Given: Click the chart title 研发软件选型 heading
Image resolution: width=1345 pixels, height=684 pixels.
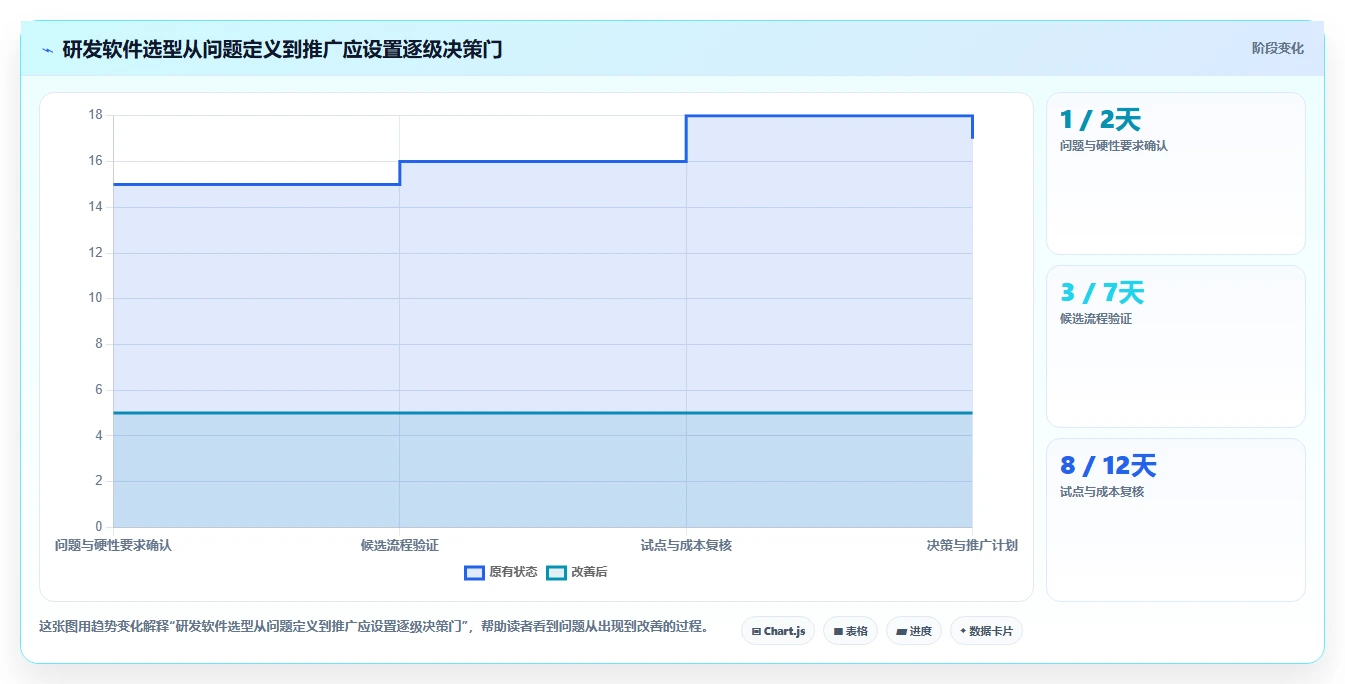Looking at the screenshot, I should click(x=282, y=49).
